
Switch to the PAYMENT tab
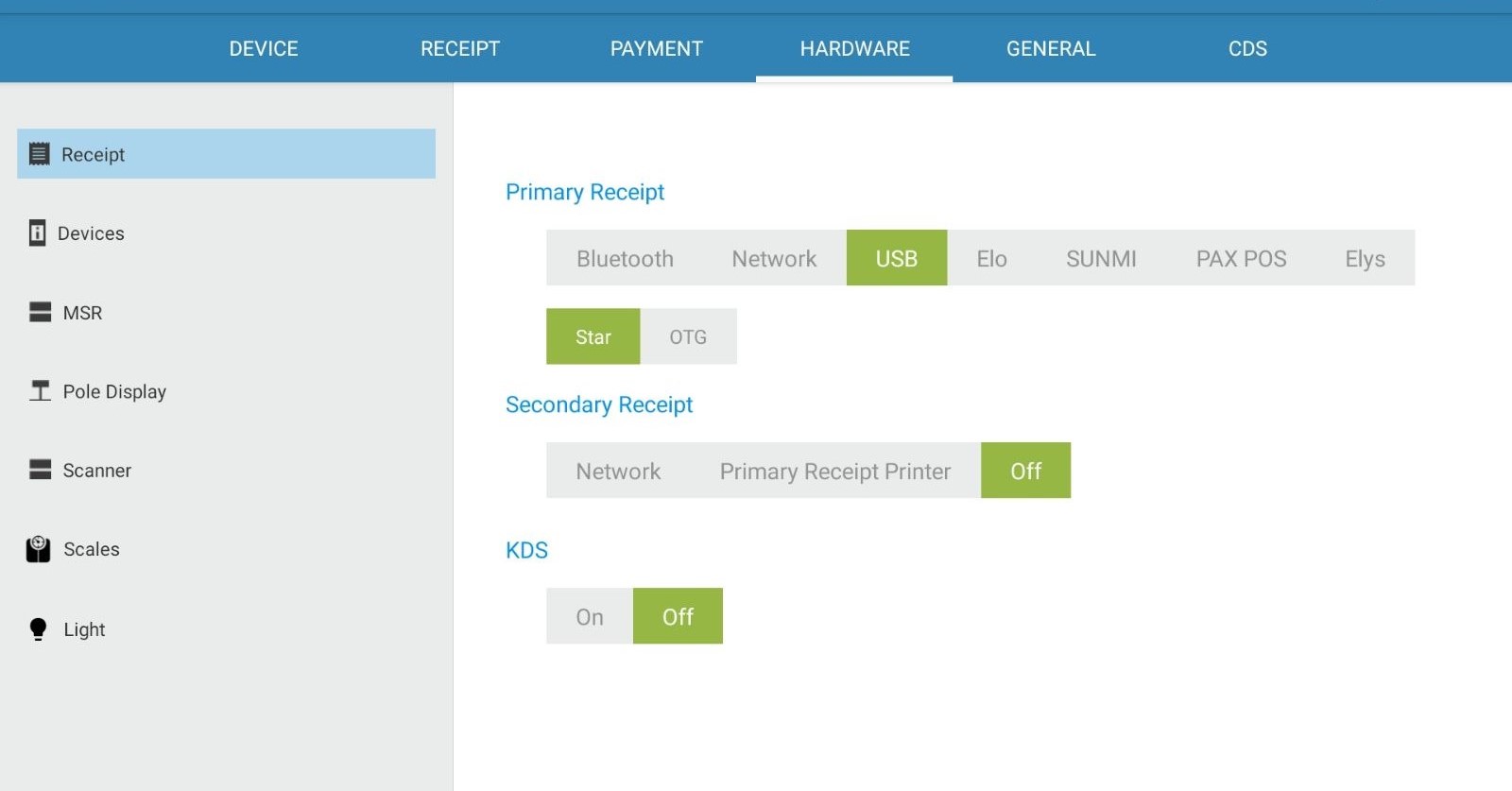click(x=657, y=48)
